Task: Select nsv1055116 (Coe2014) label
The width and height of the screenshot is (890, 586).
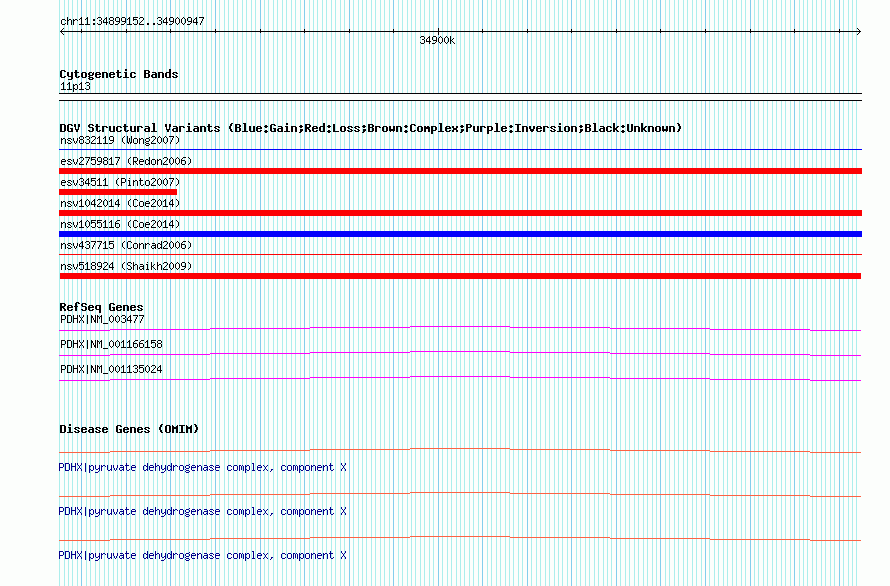Action: pyautogui.click(x=120, y=224)
